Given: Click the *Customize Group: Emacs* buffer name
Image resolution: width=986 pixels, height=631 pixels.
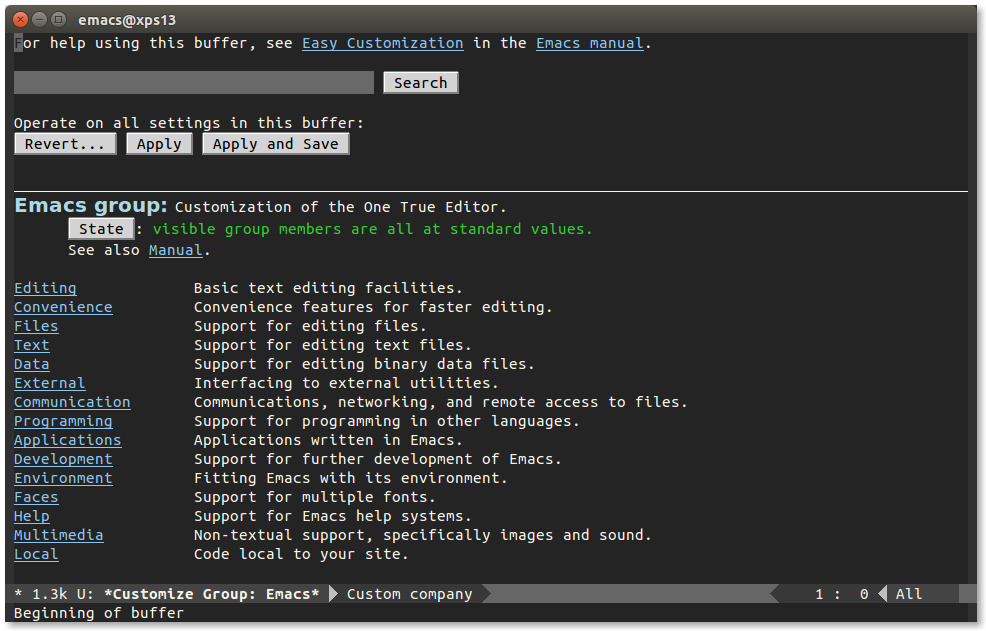Looking at the screenshot, I should 212,594.
